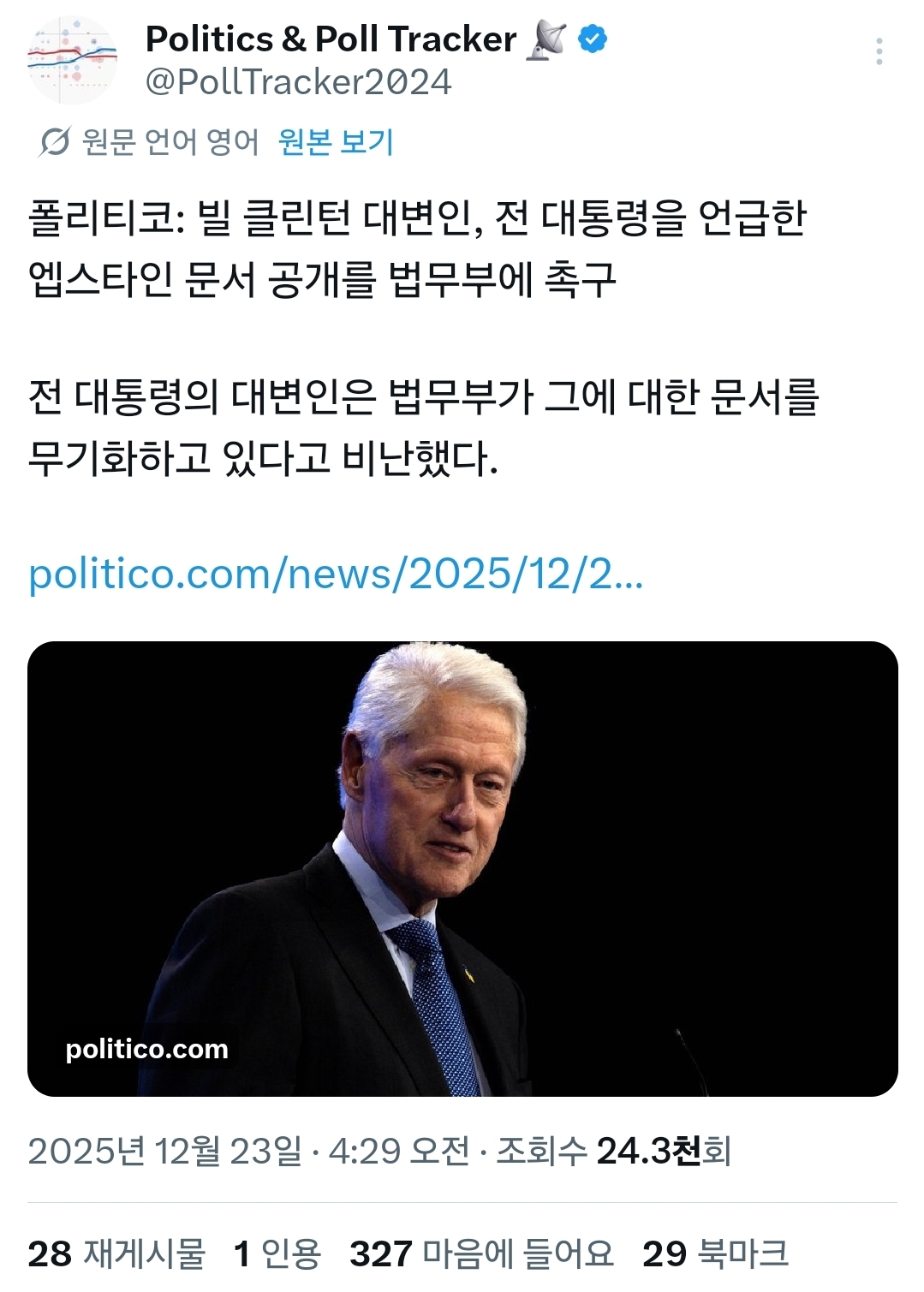The height and width of the screenshot is (1292, 924).
Task: Tap the politico.com label on the card
Action: (x=147, y=1049)
